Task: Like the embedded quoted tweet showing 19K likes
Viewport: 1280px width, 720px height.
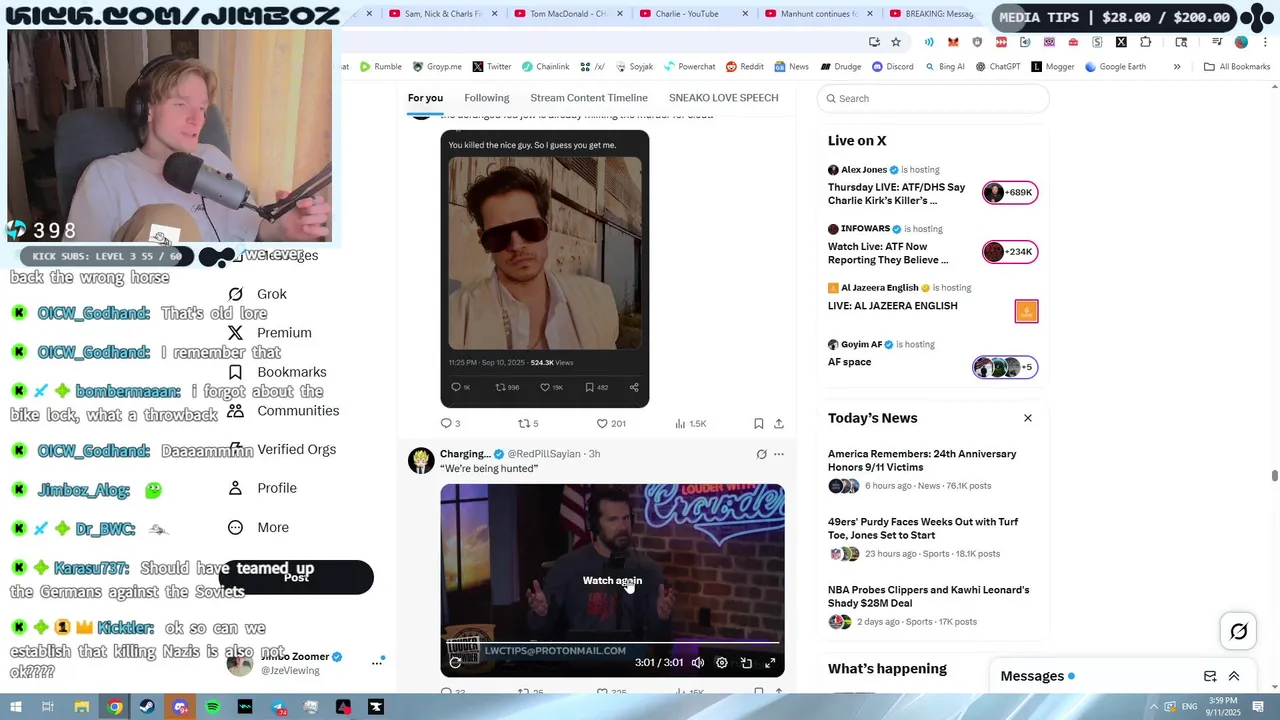Action: click(x=553, y=387)
